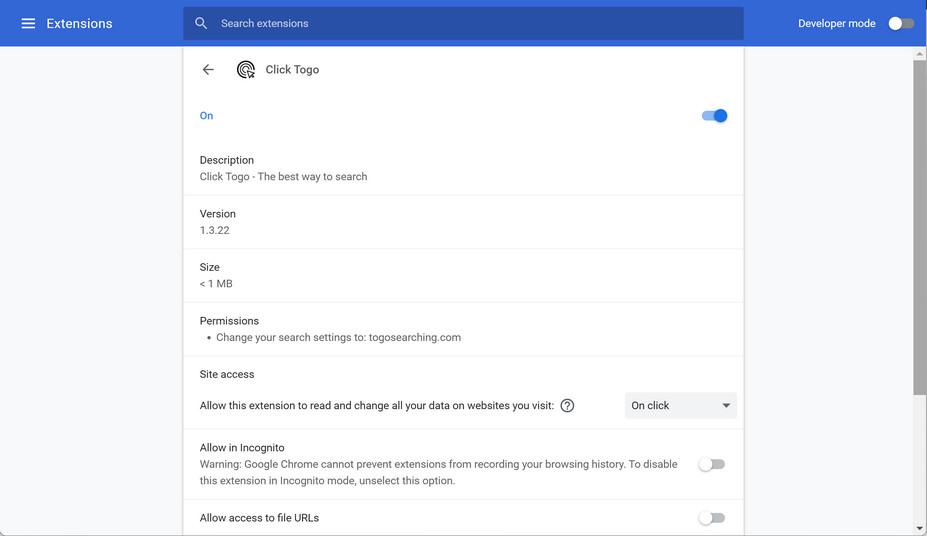Click the Developer mode label
This screenshot has height=536, width=927.
pyautogui.click(x=837, y=23)
